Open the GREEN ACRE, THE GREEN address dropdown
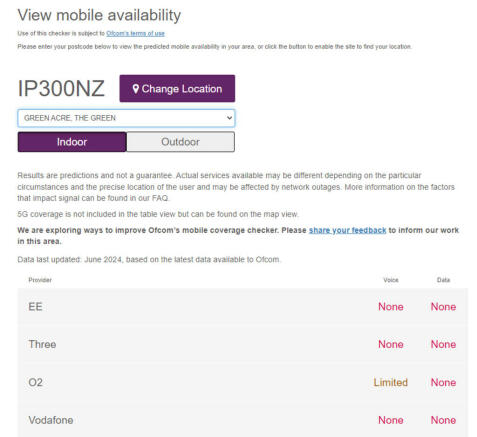This screenshot has width=477, height=437. point(126,118)
